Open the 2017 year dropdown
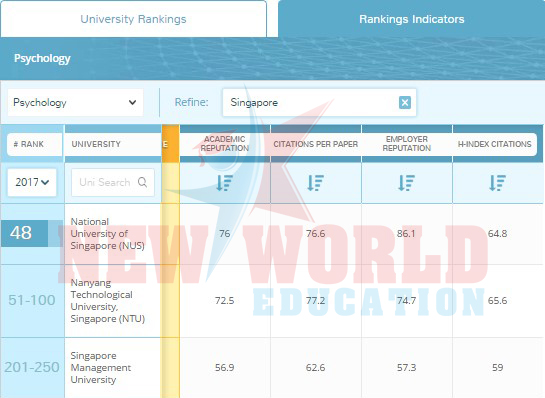 point(32,182)
